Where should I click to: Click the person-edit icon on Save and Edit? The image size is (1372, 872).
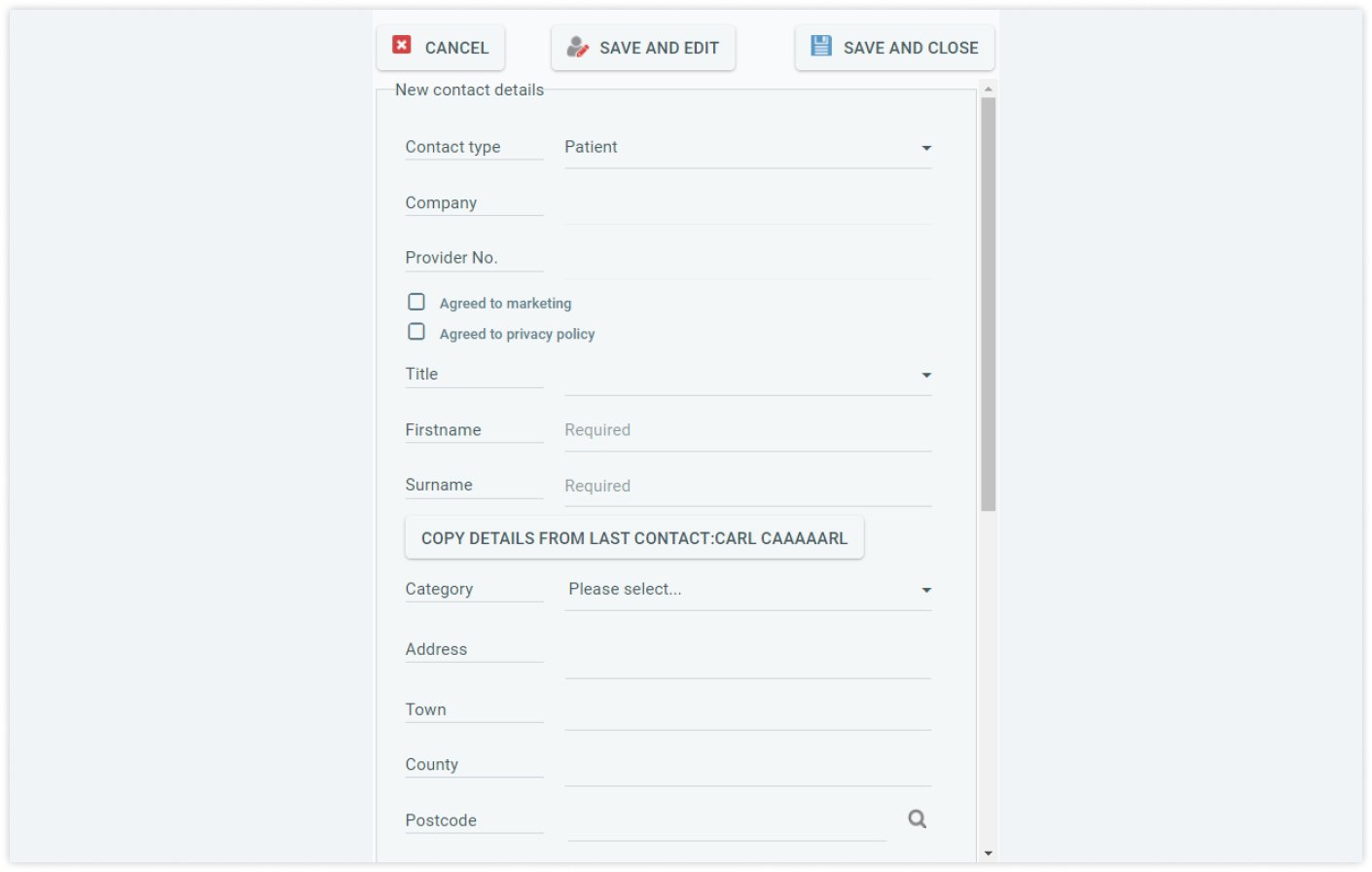(x=578, y=47)
